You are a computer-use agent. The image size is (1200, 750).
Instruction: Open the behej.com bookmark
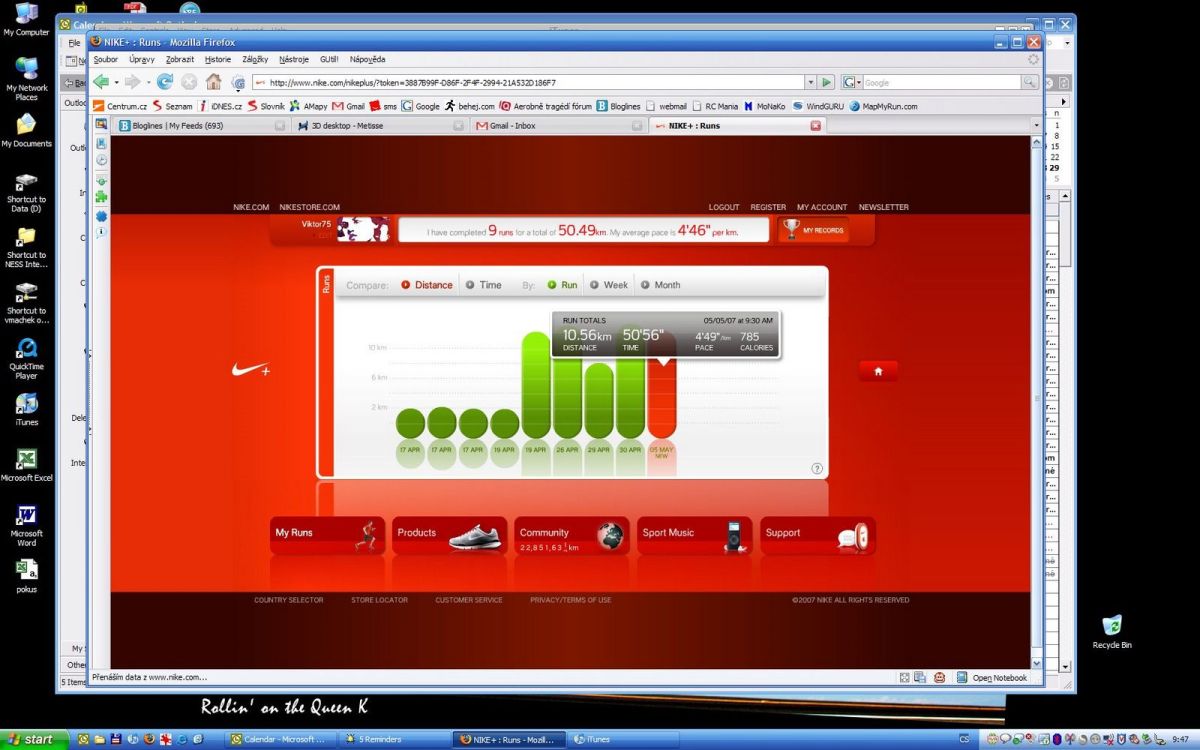[x=470, y=106]
